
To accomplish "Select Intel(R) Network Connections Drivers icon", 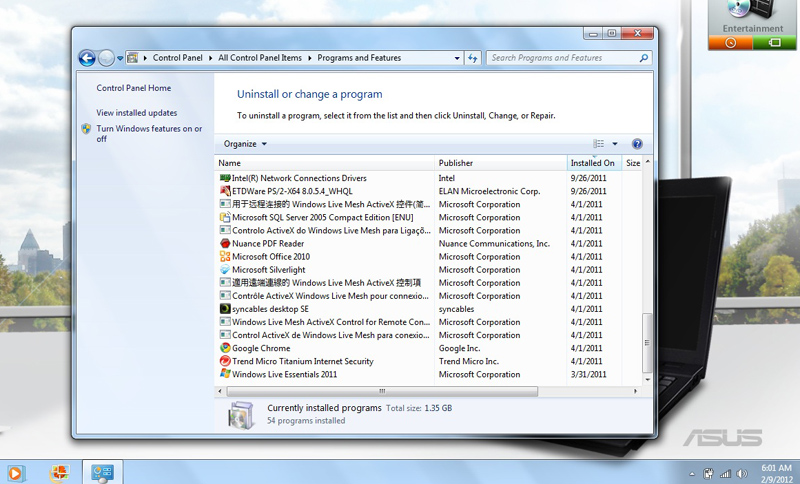I will 225,178.
